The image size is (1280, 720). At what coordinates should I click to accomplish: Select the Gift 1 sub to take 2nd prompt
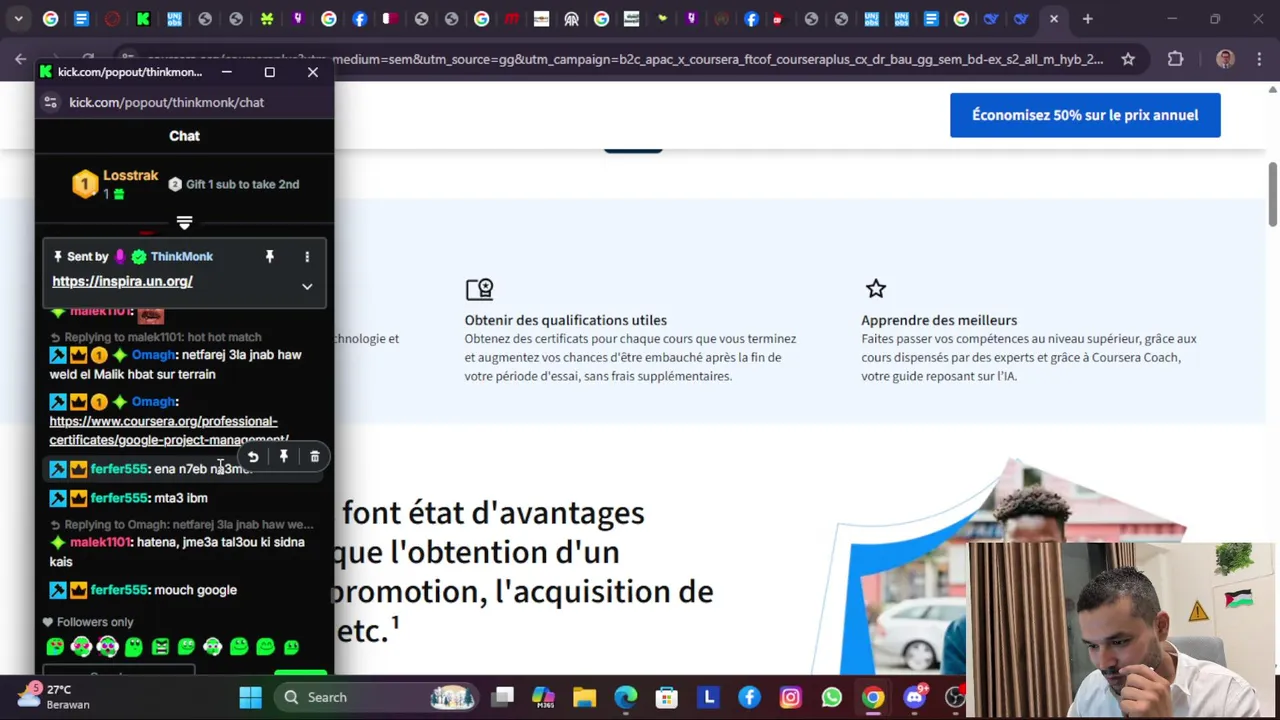(x=233, y=184)
